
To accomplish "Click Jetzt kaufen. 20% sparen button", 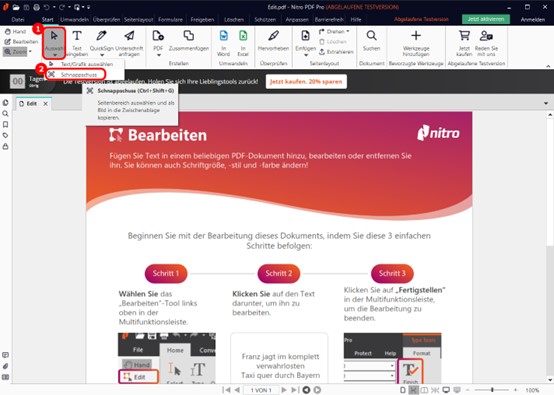I will click(x=306, y=82).
